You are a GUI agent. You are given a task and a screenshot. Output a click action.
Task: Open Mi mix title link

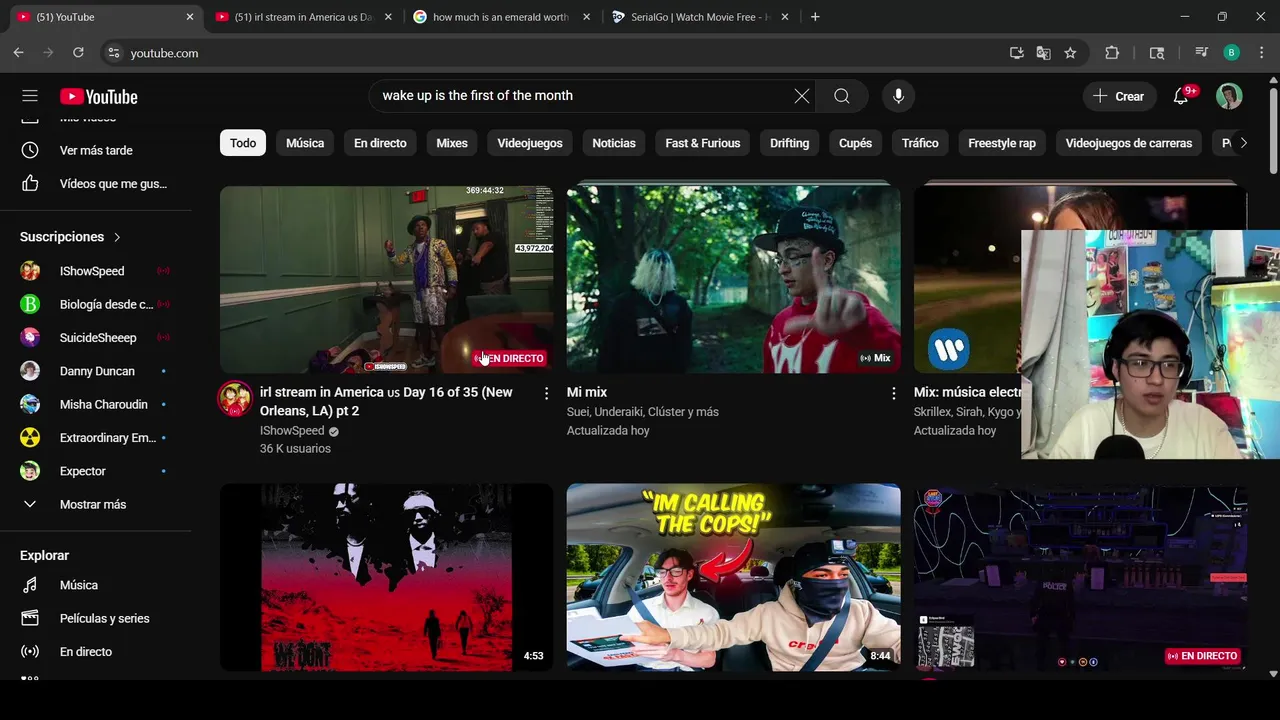point(587,392)
